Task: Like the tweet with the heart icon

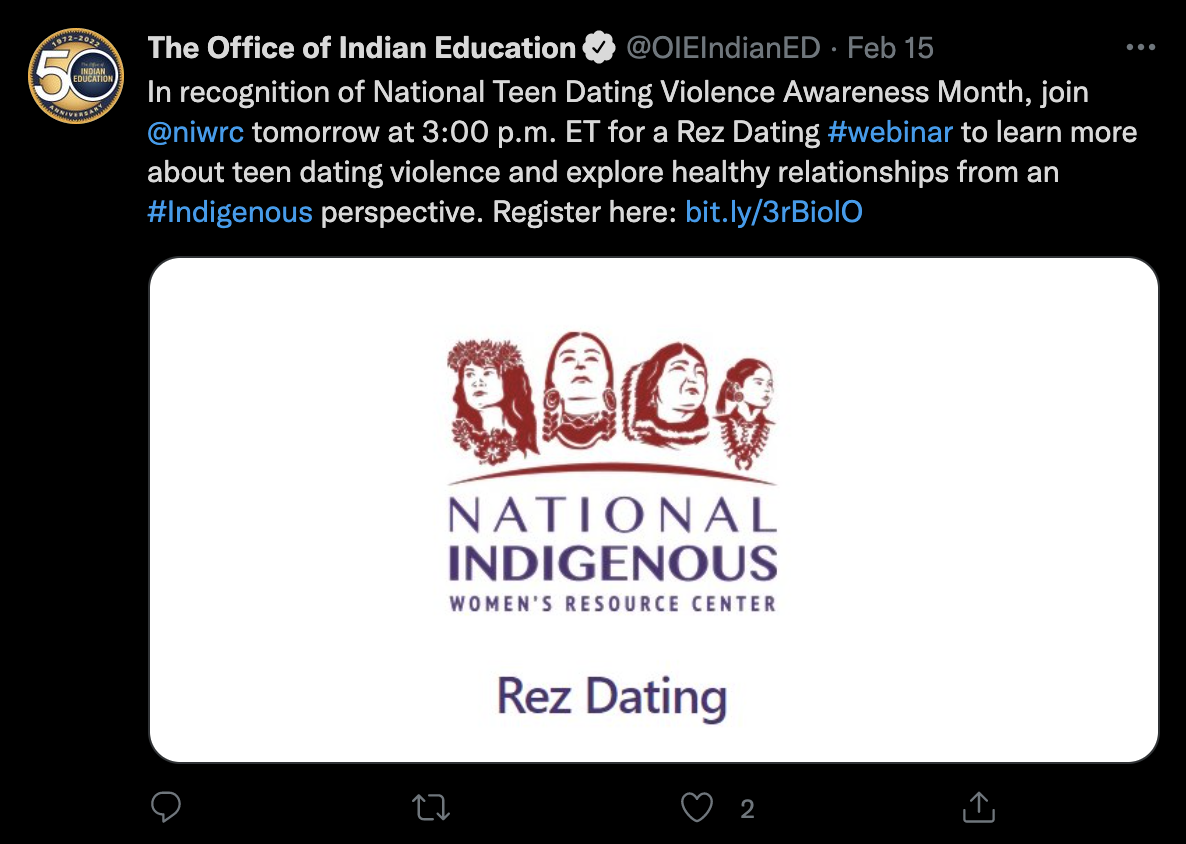Action: [697, 807]
